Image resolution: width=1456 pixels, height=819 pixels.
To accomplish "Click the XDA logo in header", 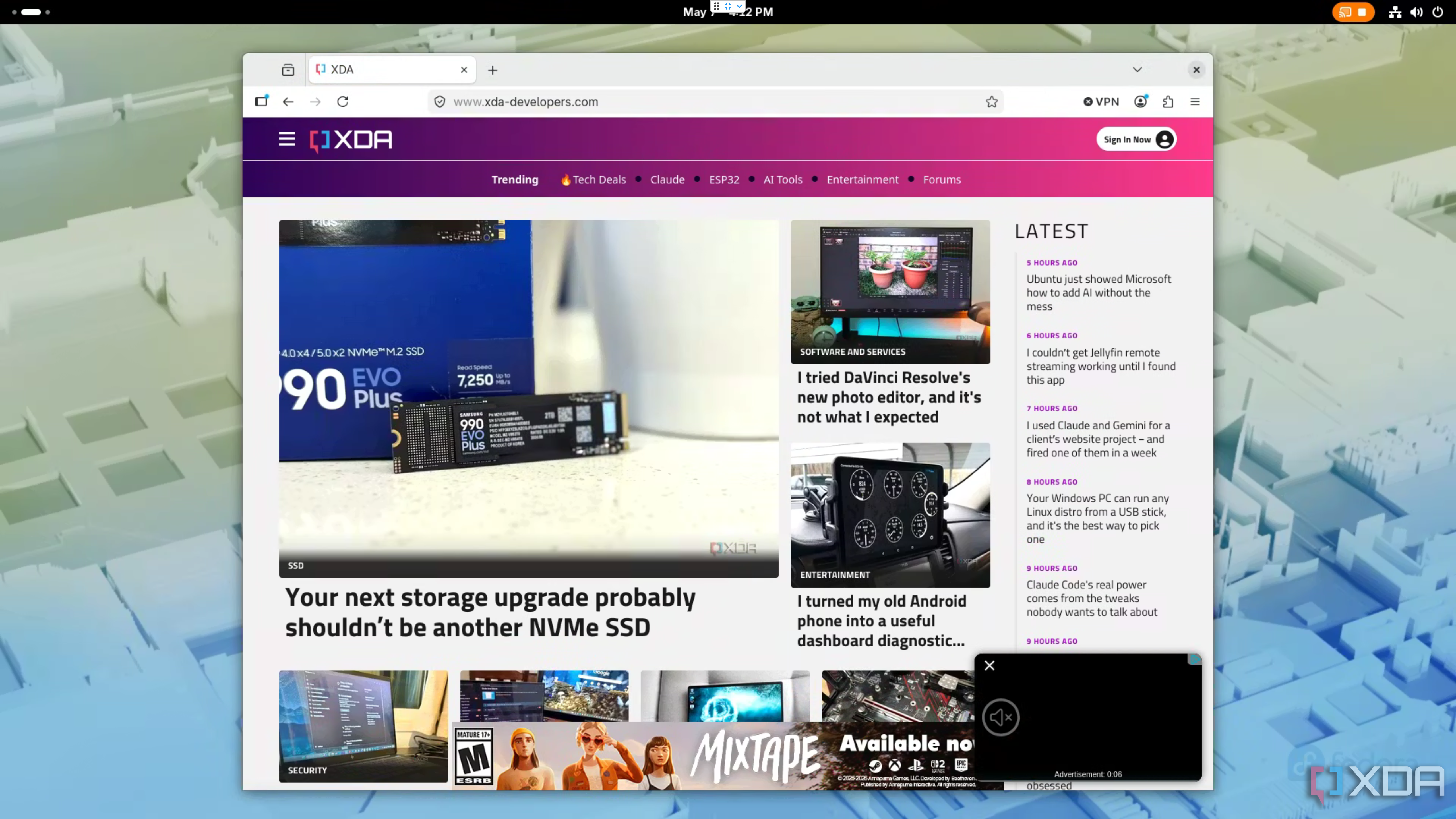I will click(x=351, y=140).
